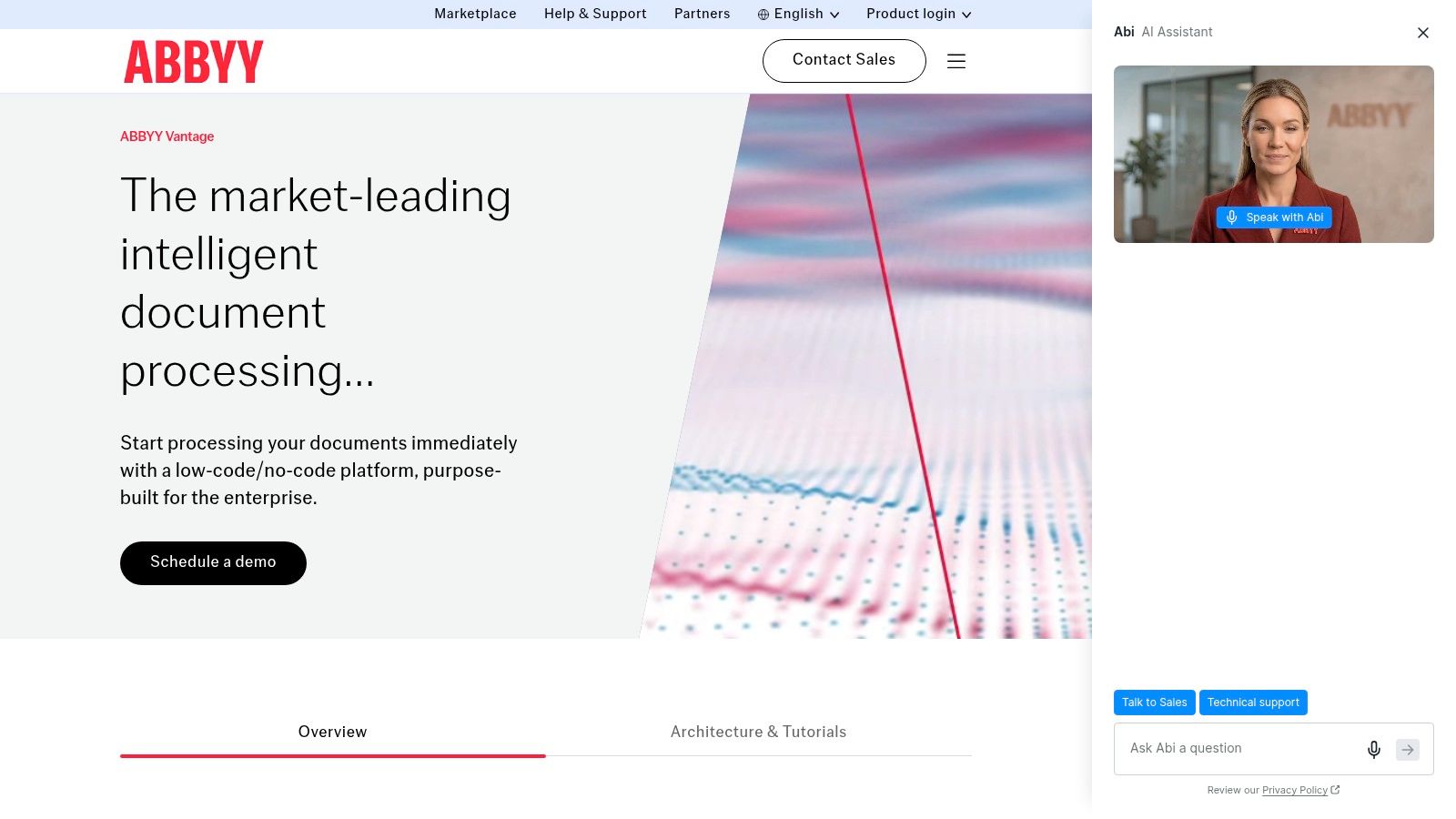Open the hamburger navigation menu

956,61
